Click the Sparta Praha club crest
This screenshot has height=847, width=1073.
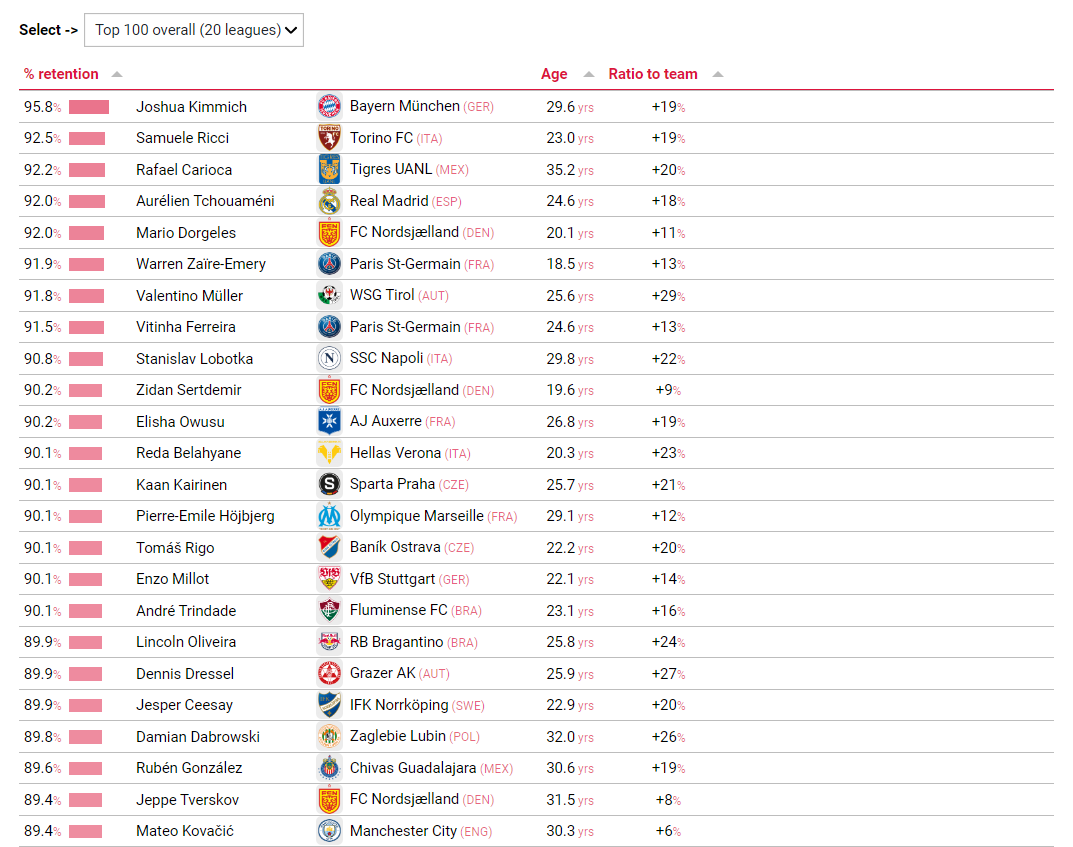click(329, 484)
